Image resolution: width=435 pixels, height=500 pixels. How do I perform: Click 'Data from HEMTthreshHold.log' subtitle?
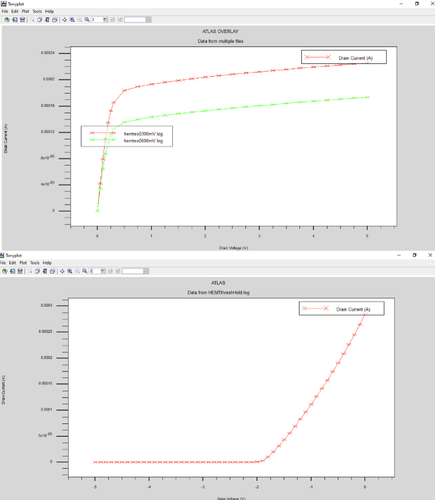[218, 292]
